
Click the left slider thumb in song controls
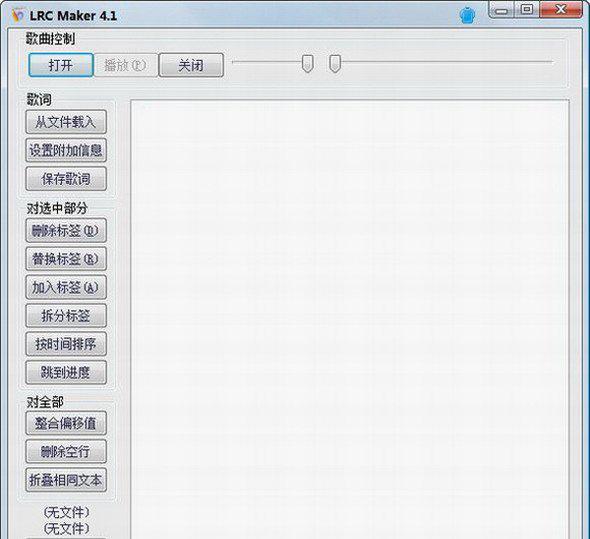307,63
